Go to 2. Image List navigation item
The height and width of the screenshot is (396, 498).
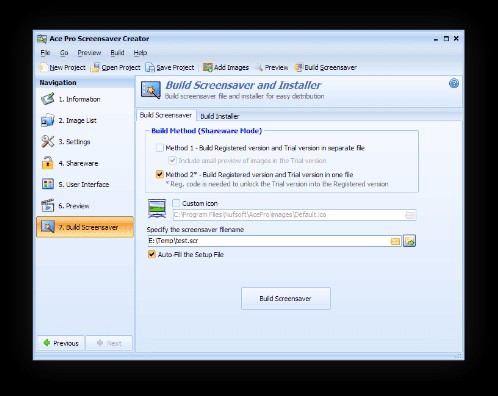(x=85, y=120)
